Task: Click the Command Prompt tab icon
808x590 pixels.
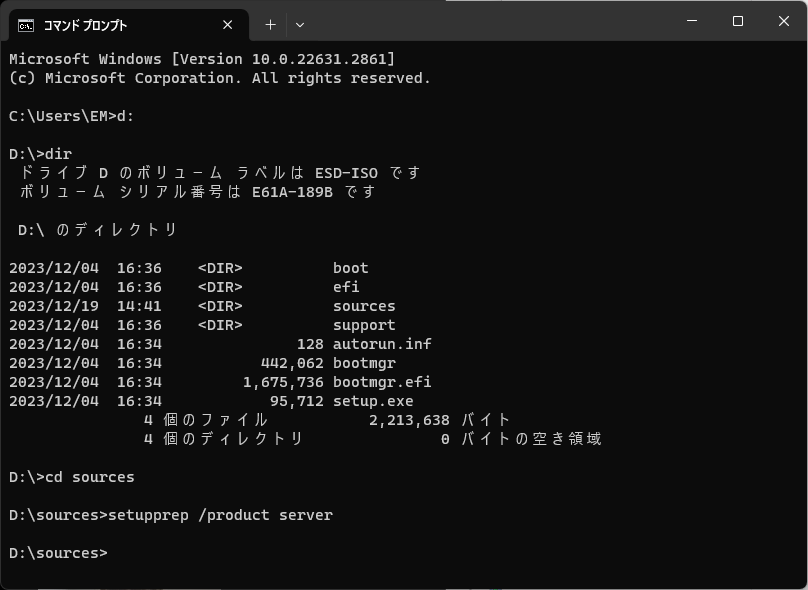Action: click(x=26, y=25)
